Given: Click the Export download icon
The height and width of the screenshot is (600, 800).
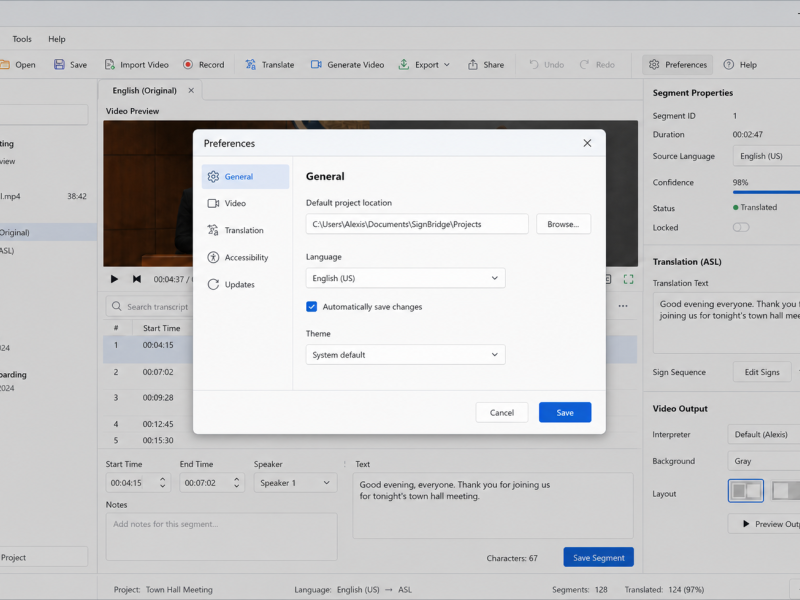Looking at the screenshot, I should pyautogui.click(x=404, y=65).
